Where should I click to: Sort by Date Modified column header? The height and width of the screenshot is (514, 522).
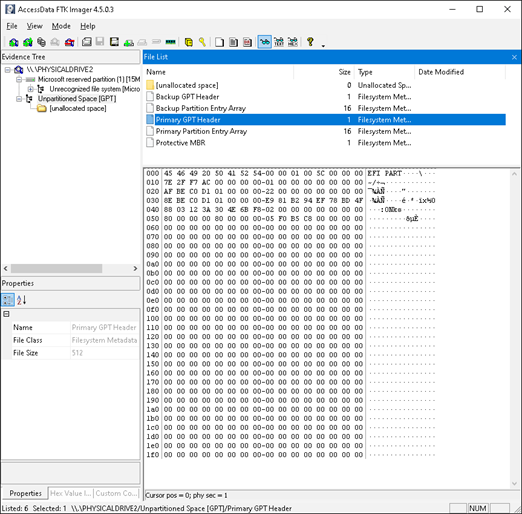pos(460,72)
